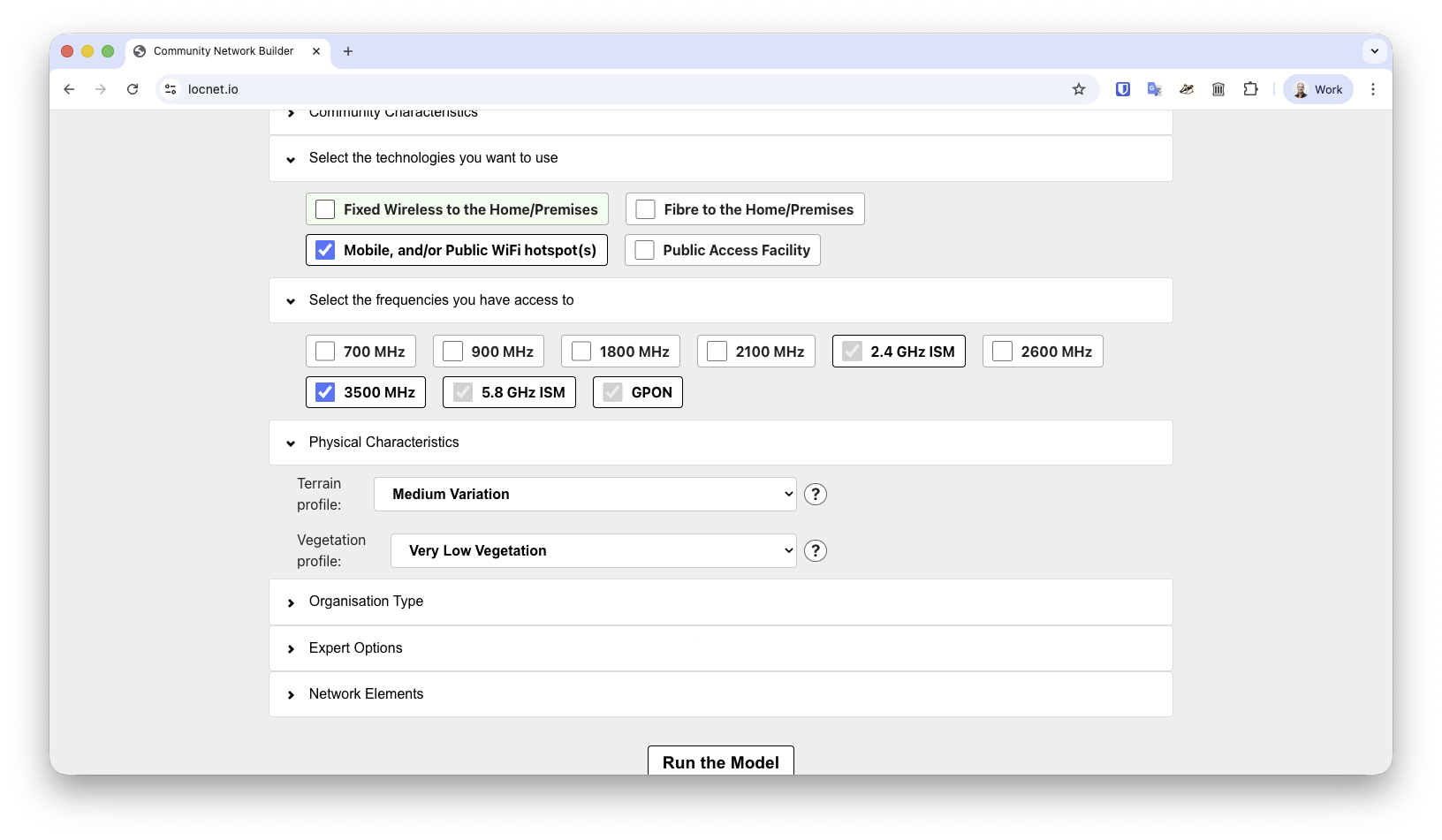Open the Vegetation profile dropdown

pos(593,551)
